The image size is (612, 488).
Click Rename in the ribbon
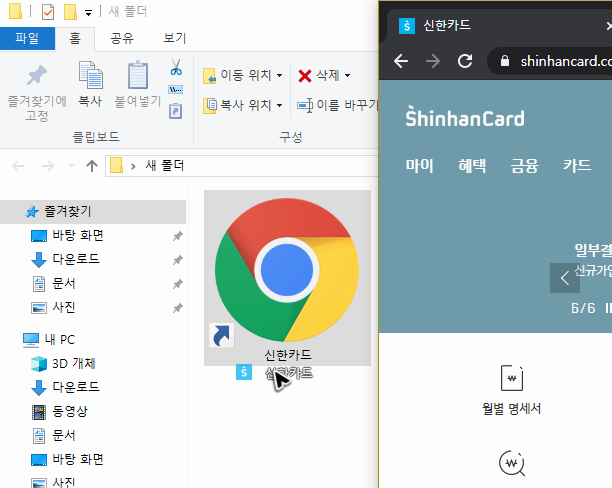[337, 105]
